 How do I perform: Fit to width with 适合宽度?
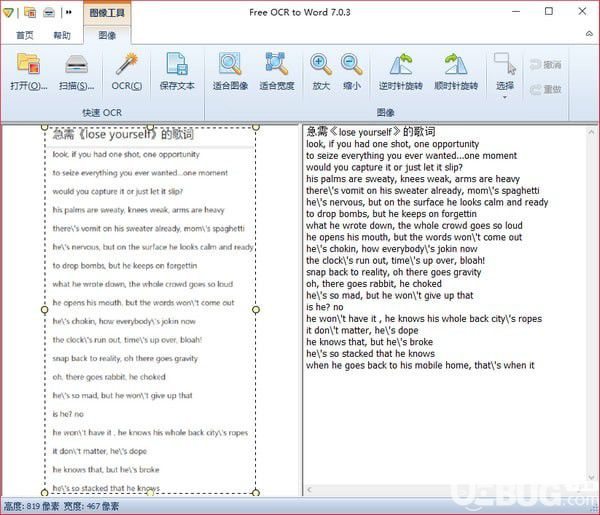pyautogui.click(x=277, y=72)
